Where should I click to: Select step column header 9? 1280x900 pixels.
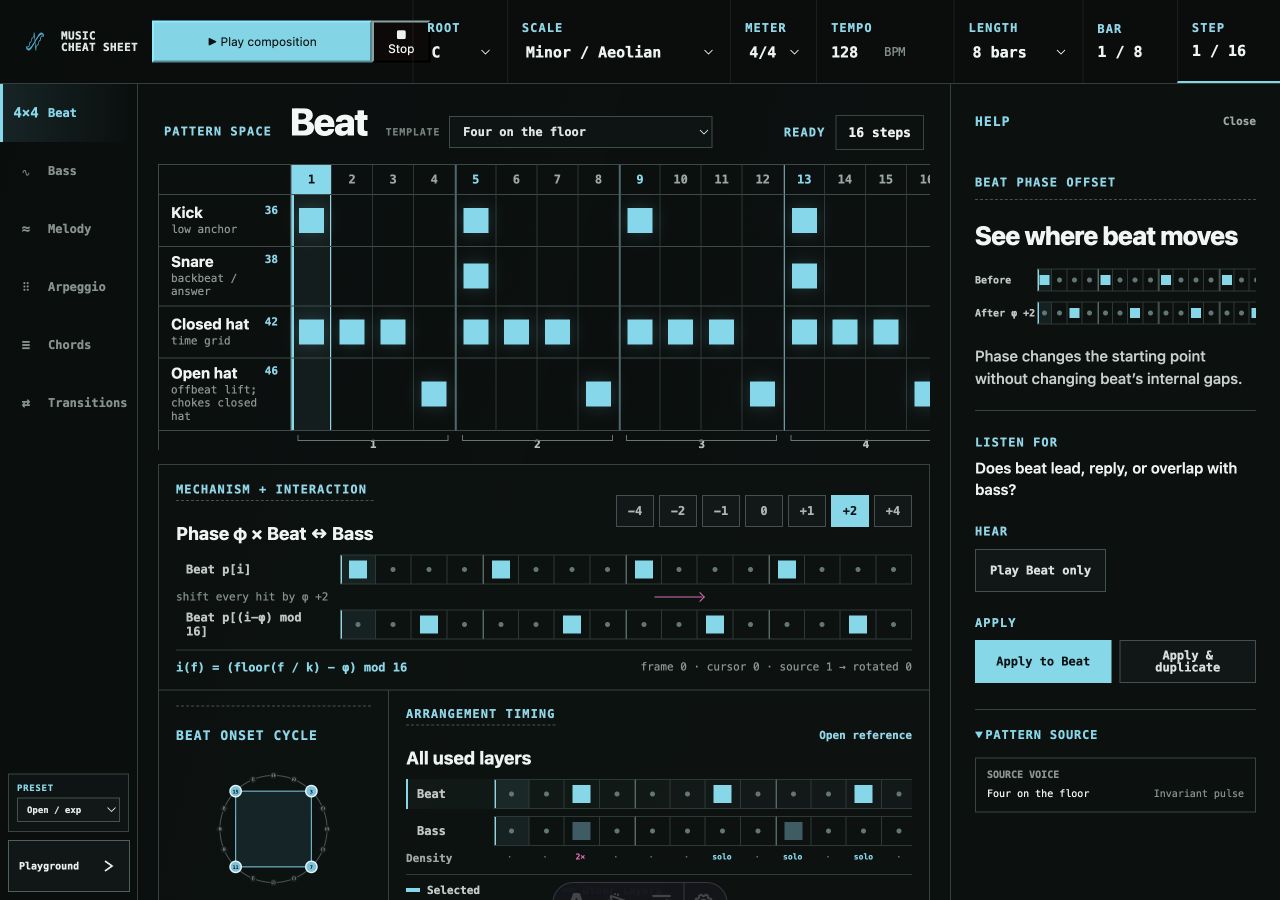click(x=640, y=179)
